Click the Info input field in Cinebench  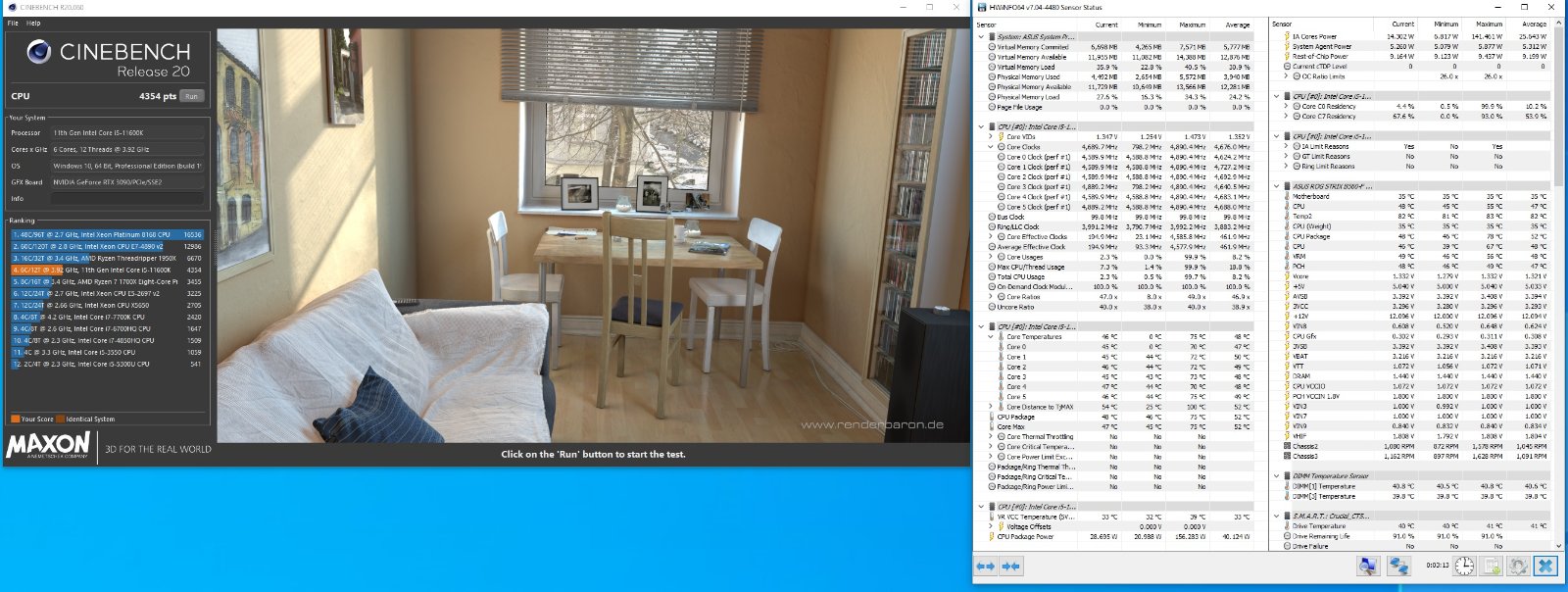[127, 198]
